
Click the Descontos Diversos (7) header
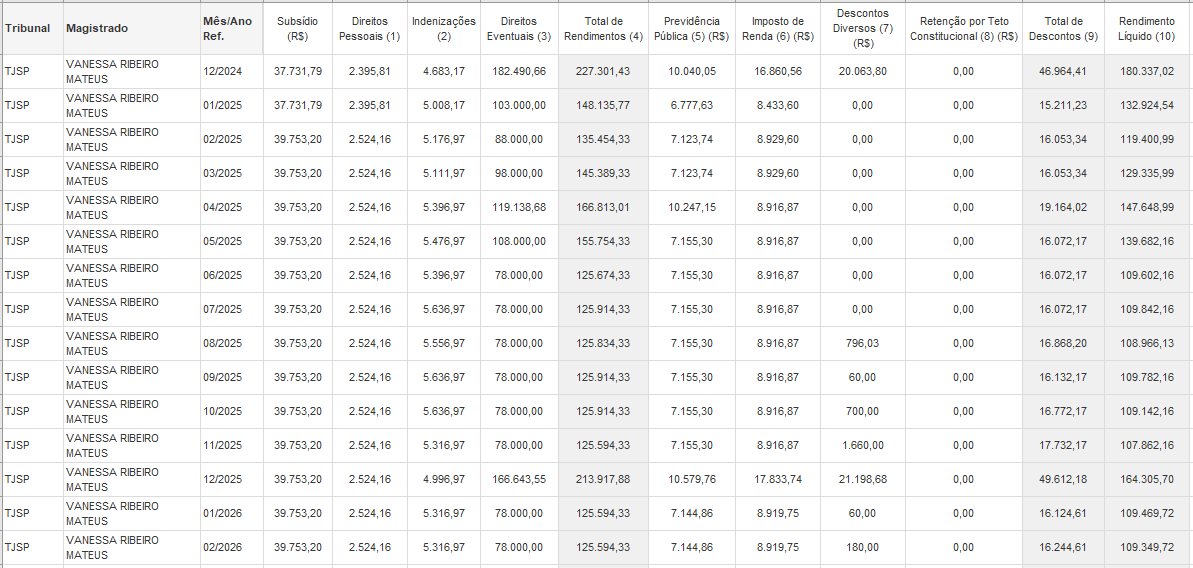(x=863, y=29)
